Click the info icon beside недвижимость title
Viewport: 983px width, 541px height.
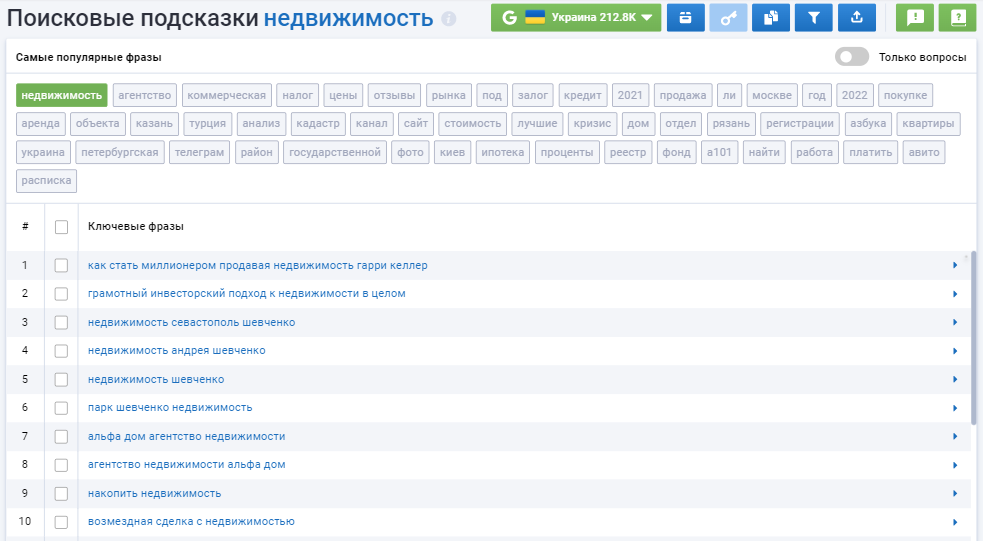pos(448,19)
